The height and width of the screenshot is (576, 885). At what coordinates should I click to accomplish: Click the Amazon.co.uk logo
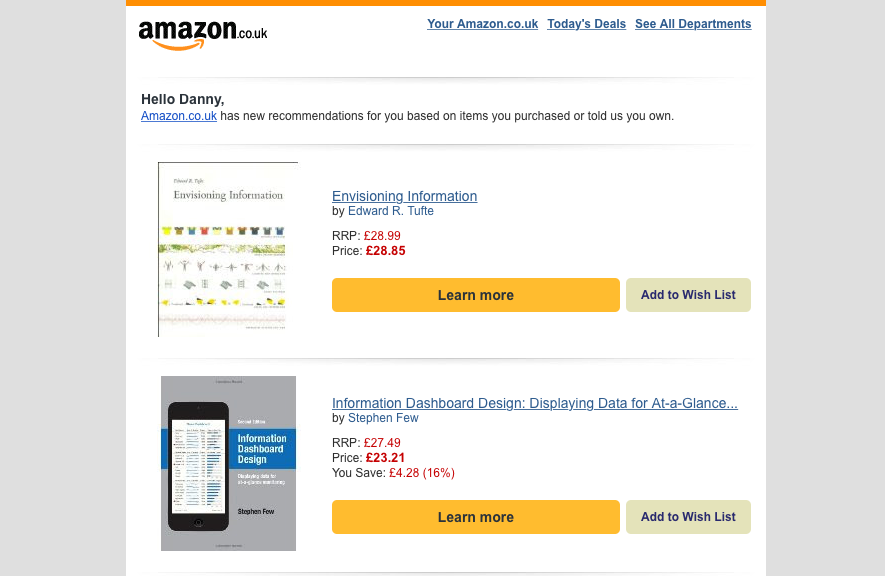203,34
